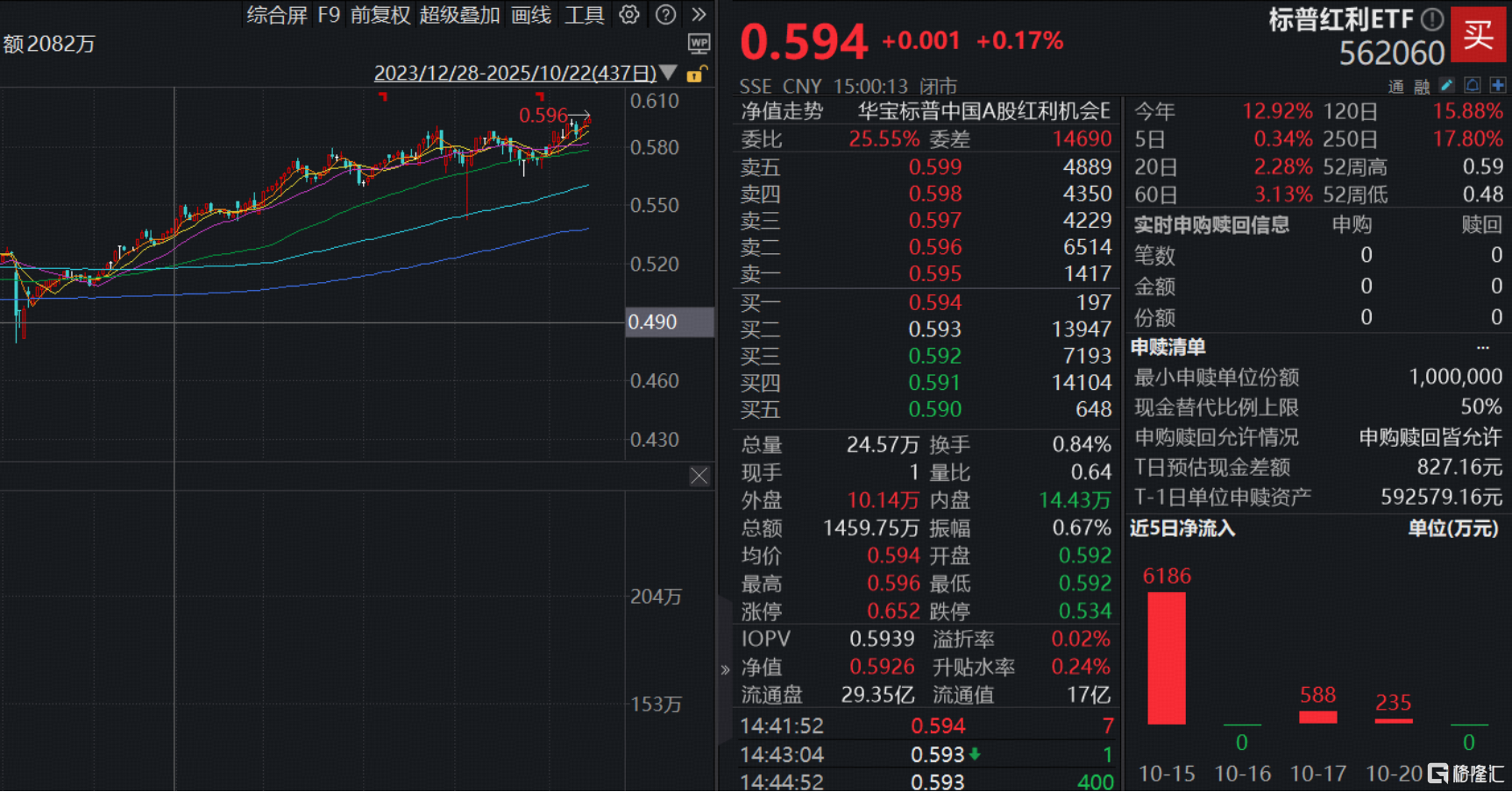Click the red 买 buy button
The width and height of the screenshot is (1512, 792).
pos(1478,35)
